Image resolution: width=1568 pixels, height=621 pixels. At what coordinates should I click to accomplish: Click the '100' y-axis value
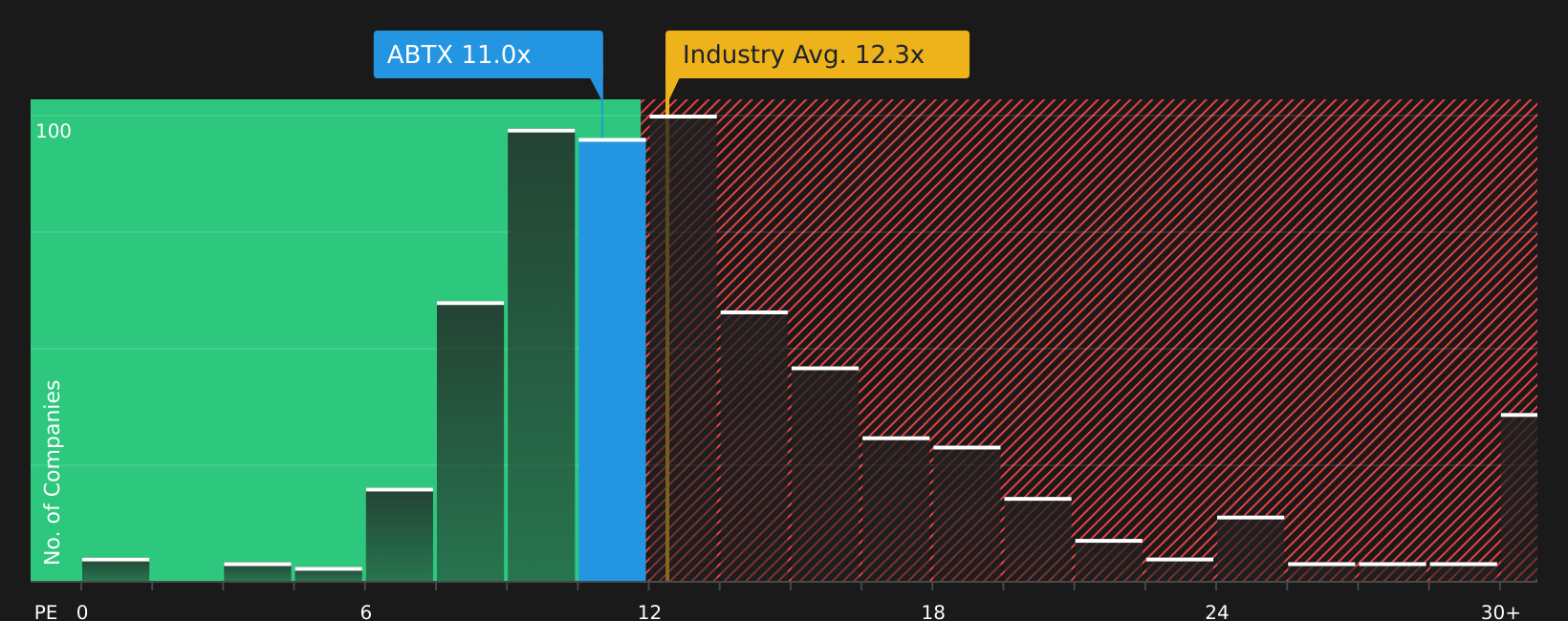54,132
